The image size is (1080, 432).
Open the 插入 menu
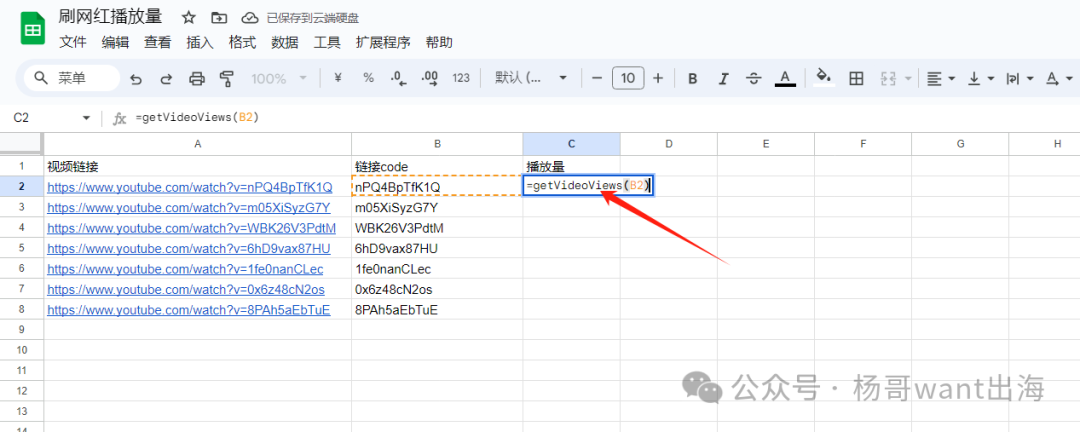point(200,43)
